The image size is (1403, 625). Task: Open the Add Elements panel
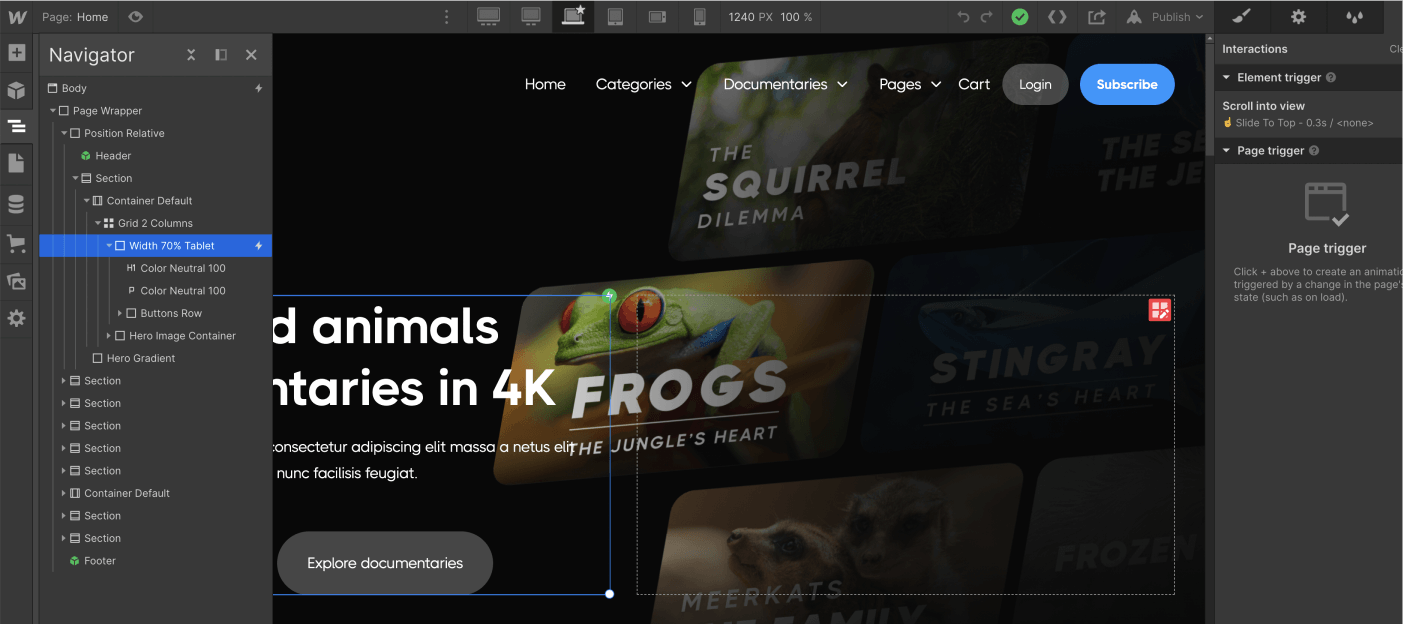16,52
